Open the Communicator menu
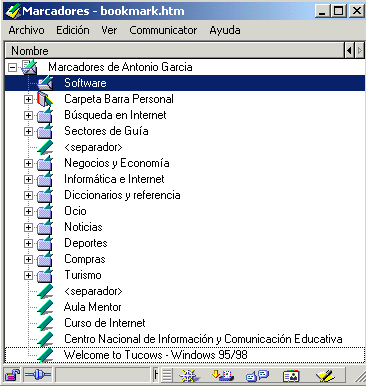366x386 pixels. [163, 30]
